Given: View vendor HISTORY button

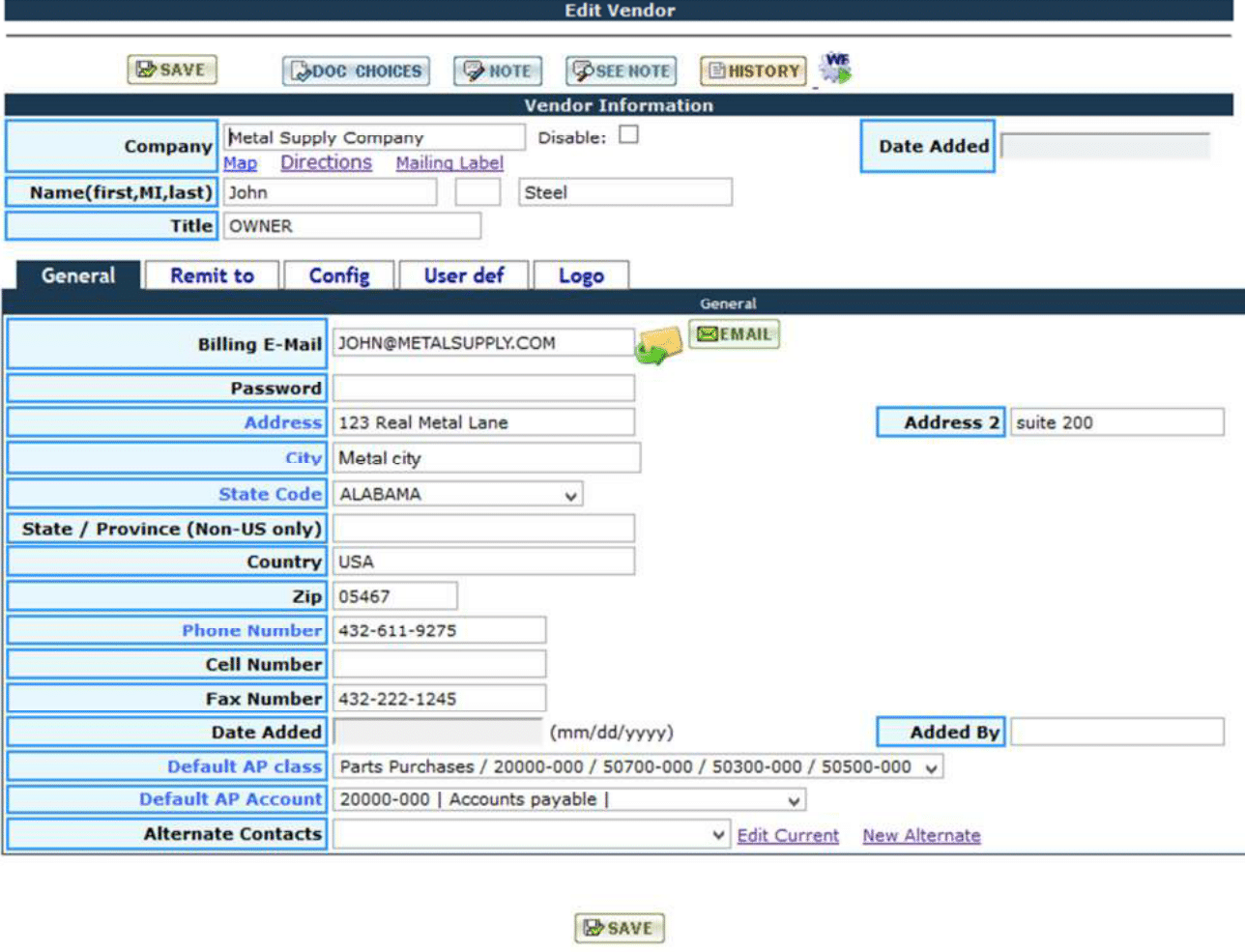Looking at the screenshot, I should pyautogui.click(x=753, y=72).
